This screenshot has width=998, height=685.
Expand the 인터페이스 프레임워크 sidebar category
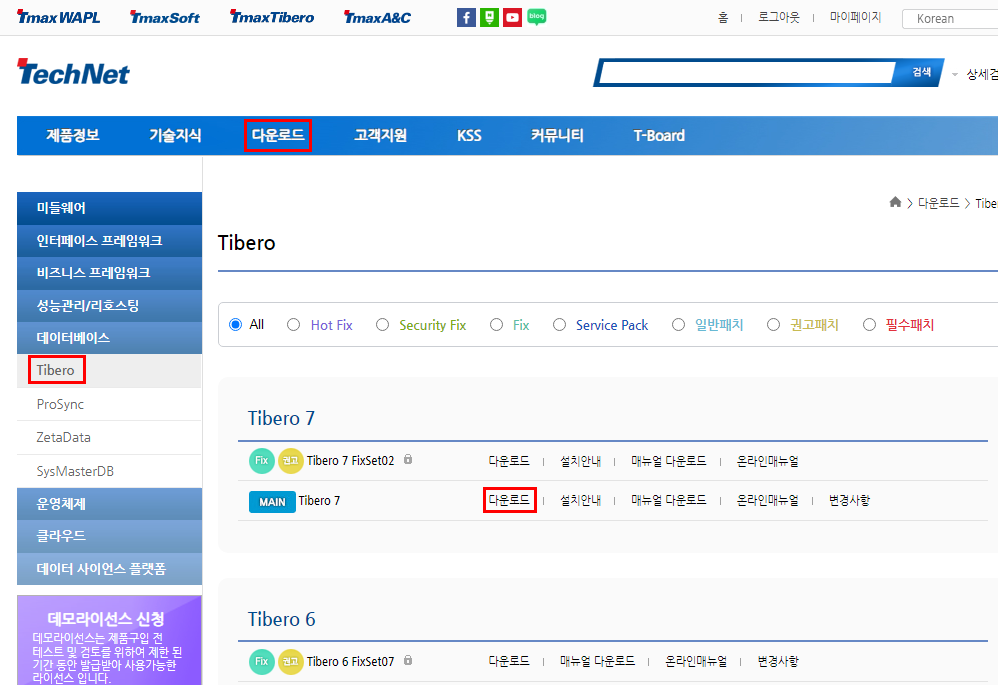click(109, 241)
